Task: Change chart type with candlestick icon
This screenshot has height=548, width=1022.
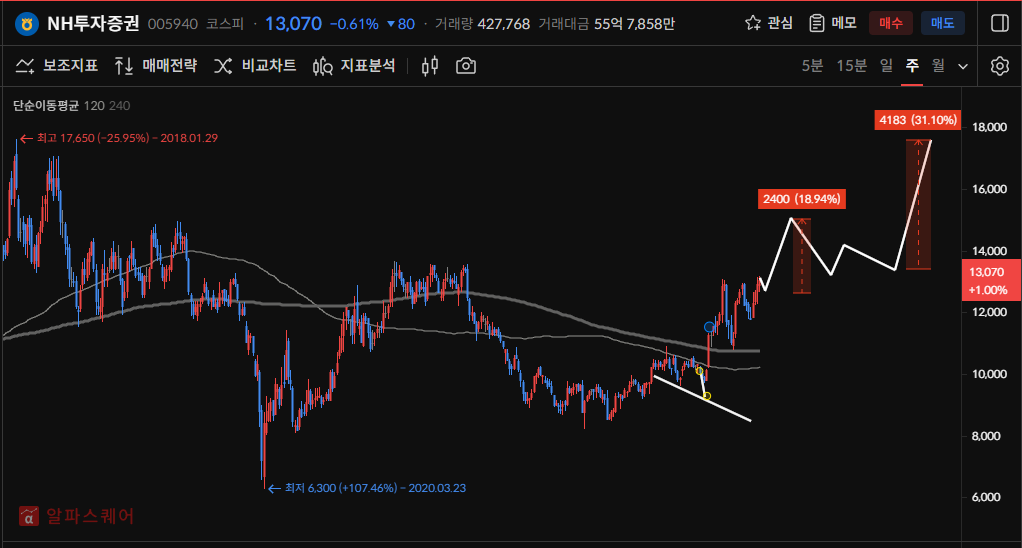Action: coord(430,66)
